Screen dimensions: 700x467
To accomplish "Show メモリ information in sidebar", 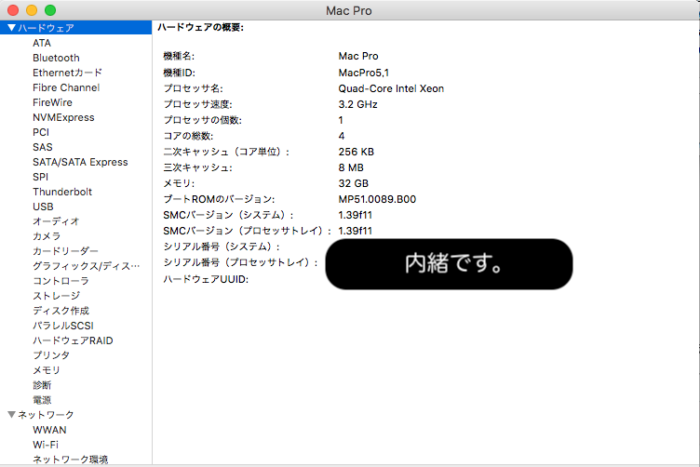I will 46,370.
